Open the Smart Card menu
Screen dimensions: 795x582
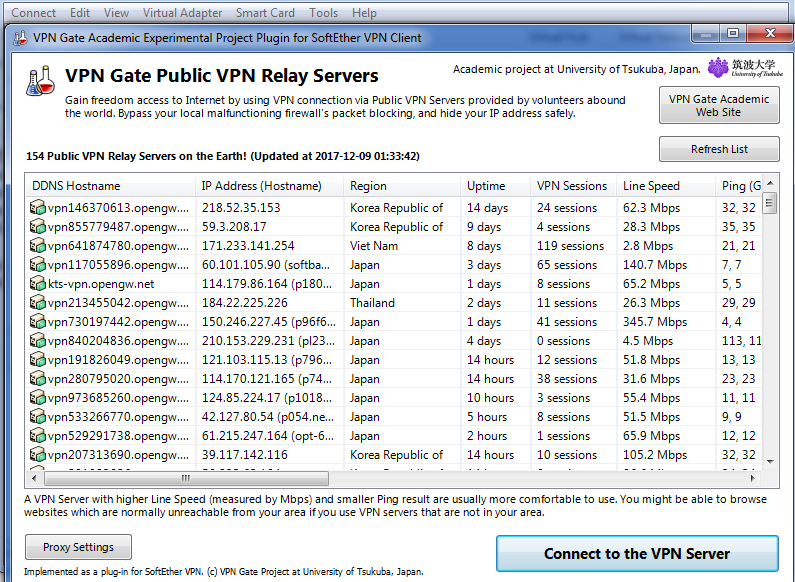[265, 13]
